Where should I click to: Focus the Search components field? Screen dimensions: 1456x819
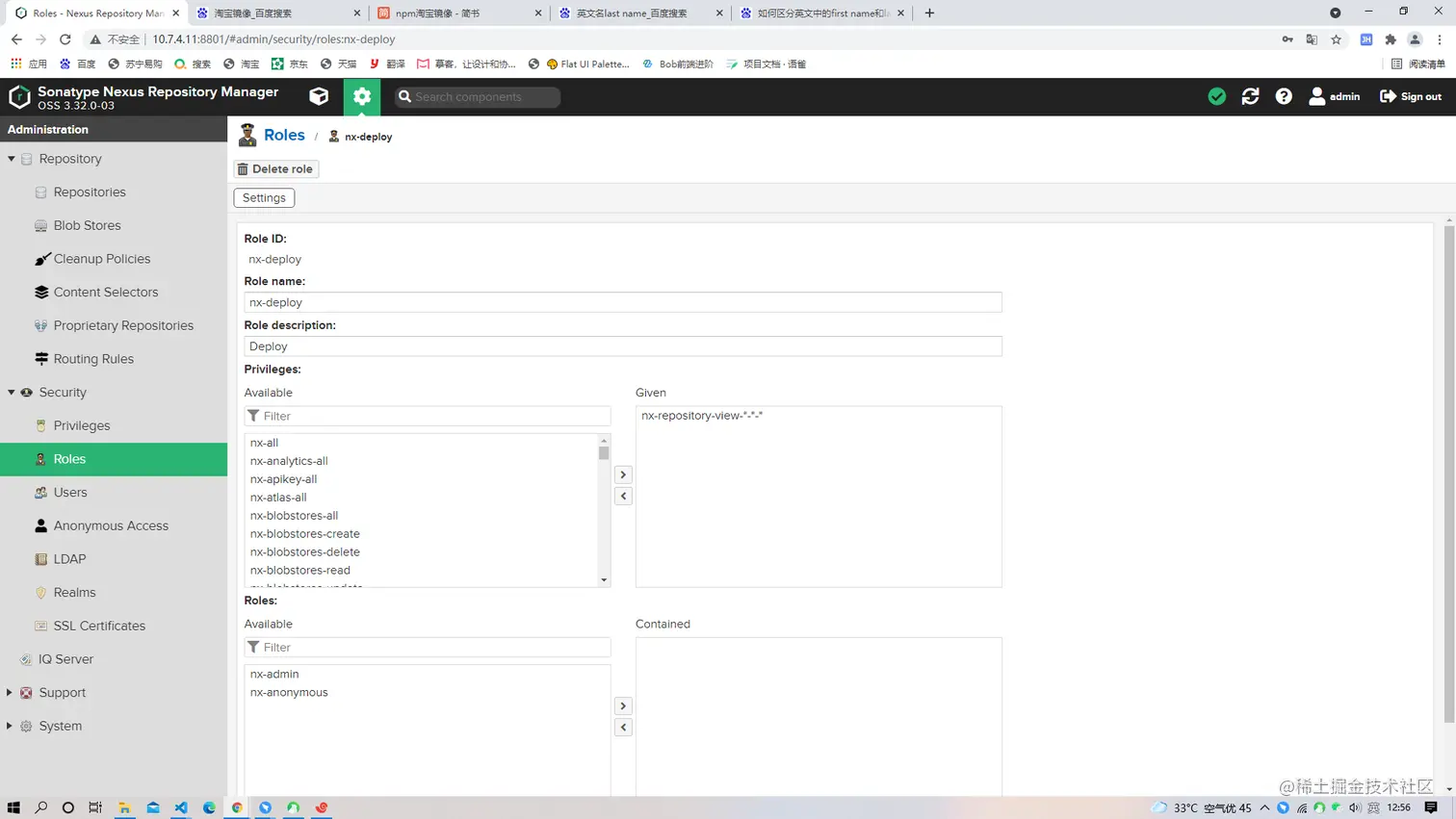point(478,96)
